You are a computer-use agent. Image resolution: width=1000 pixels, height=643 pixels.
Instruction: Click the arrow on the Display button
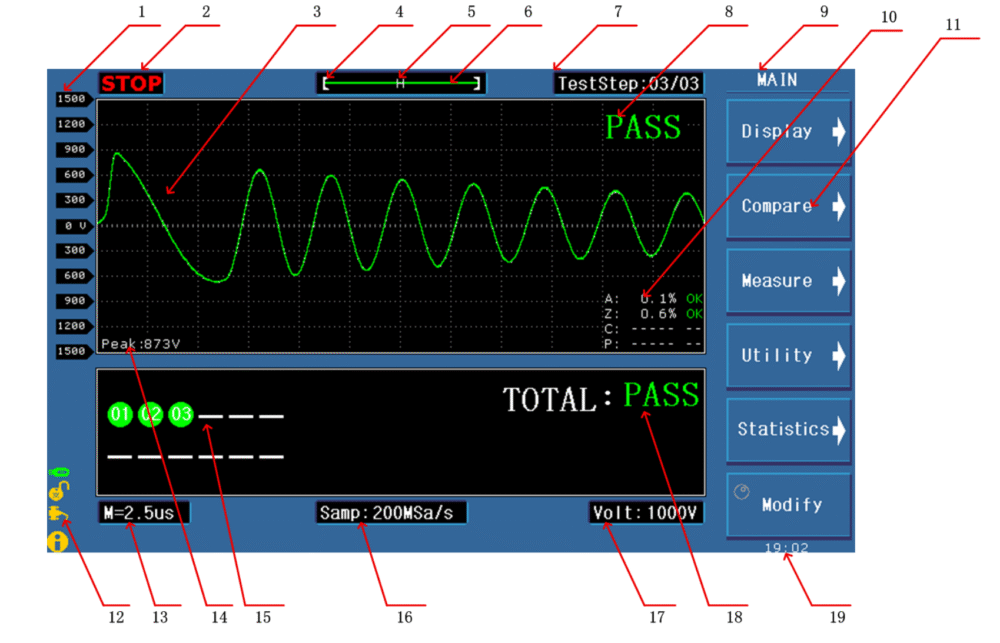point(839,131)
